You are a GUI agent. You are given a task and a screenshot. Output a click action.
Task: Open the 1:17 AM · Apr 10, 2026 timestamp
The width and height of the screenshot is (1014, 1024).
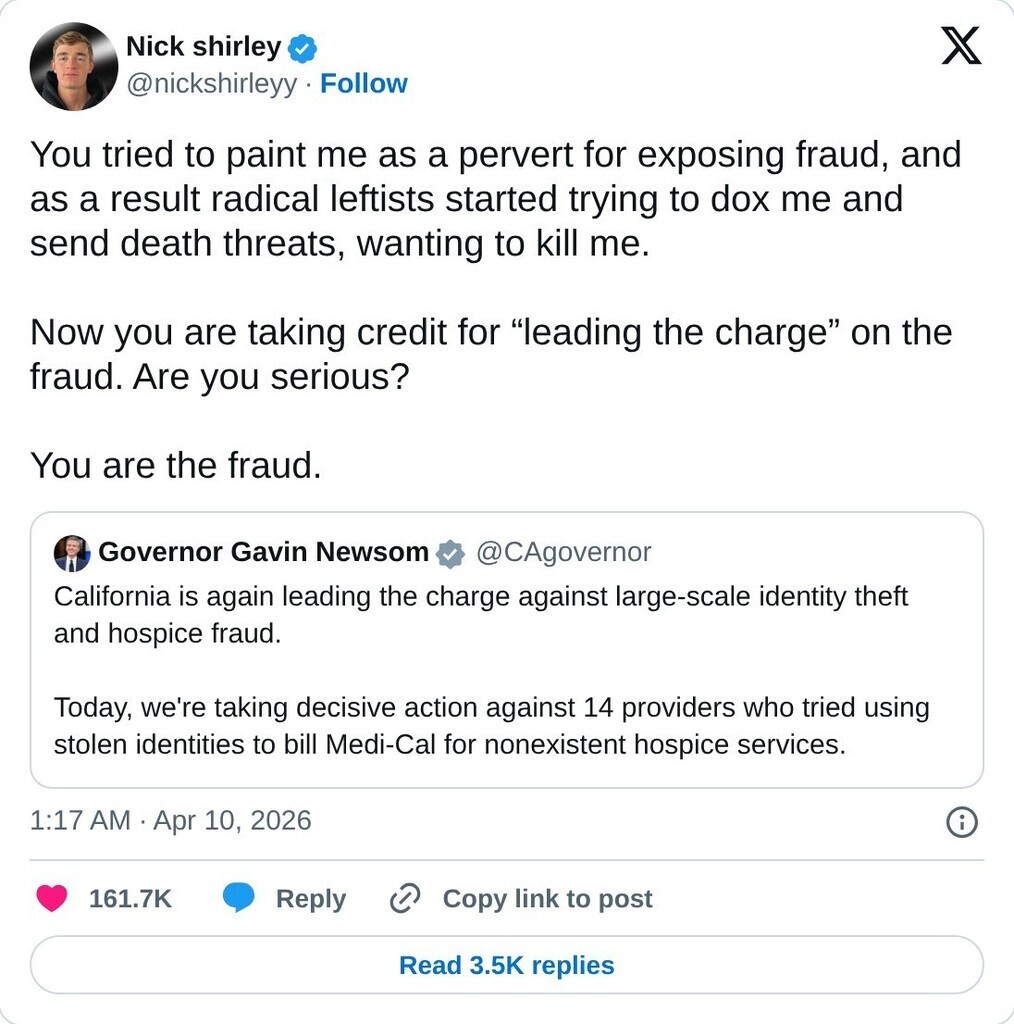coord(171,821)
